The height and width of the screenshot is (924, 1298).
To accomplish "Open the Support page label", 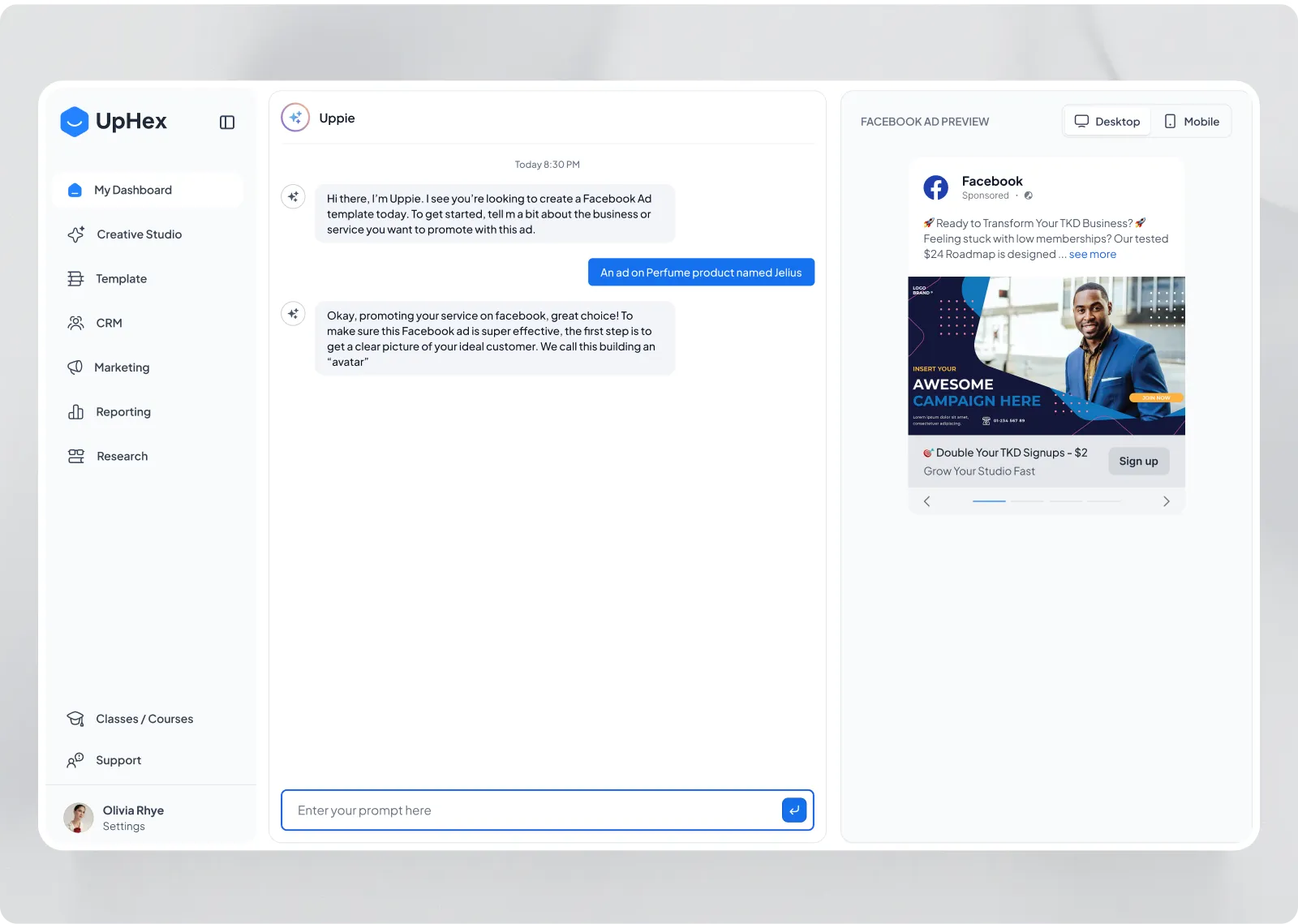I will (118, 760).
